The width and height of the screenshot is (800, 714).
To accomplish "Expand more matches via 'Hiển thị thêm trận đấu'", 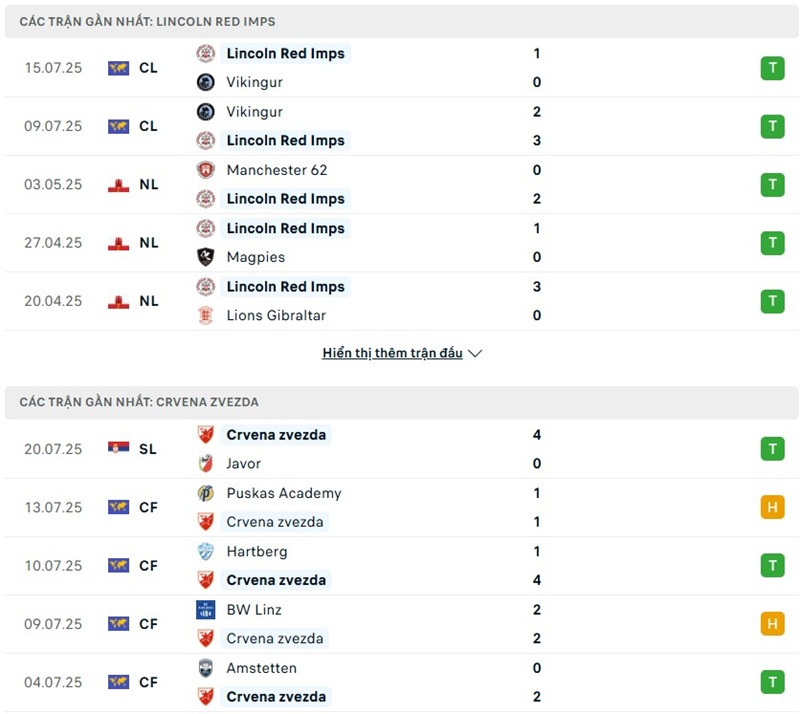I will click(392, 353).
